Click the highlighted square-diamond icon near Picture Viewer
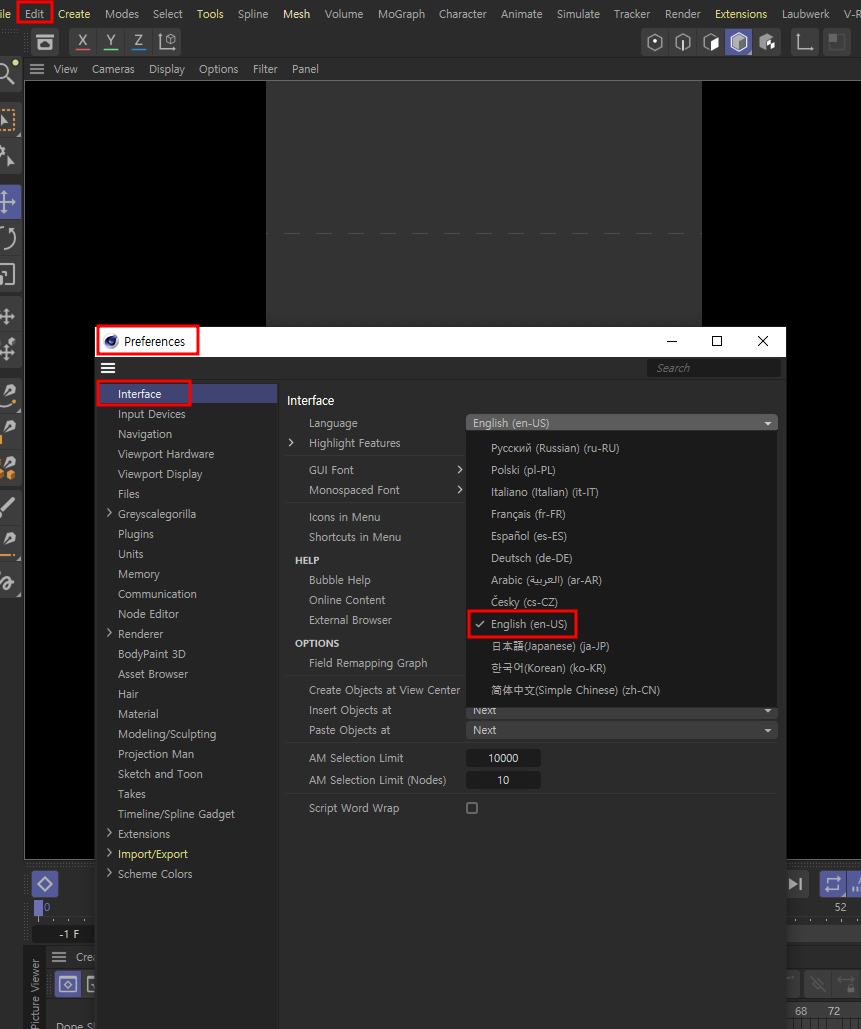861x1029 pixels. coord(68,984)
